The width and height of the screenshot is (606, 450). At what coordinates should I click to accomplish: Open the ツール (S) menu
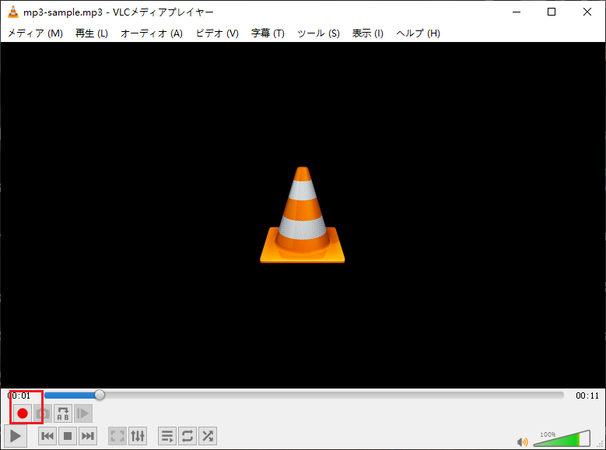coord(318,33)
